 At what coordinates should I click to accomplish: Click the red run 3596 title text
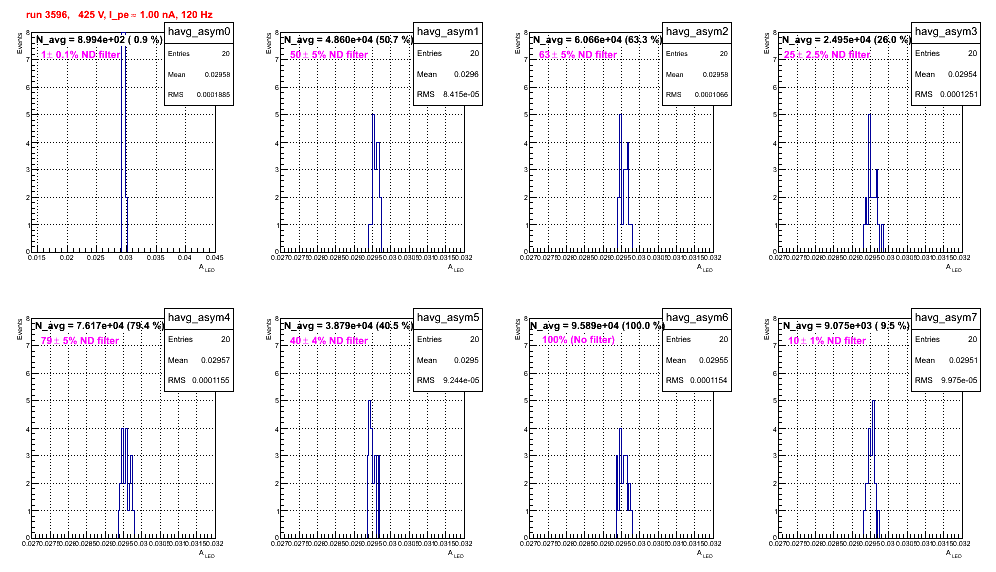119,14
